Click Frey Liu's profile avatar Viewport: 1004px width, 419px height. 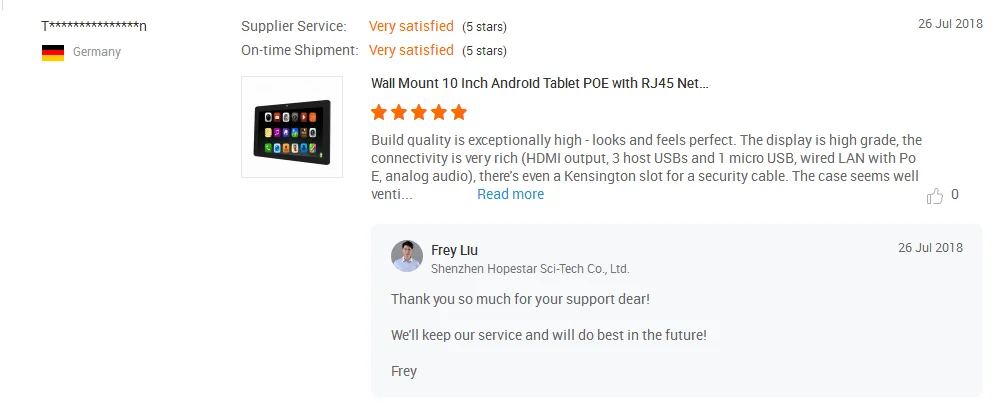(x=407, y=256)
